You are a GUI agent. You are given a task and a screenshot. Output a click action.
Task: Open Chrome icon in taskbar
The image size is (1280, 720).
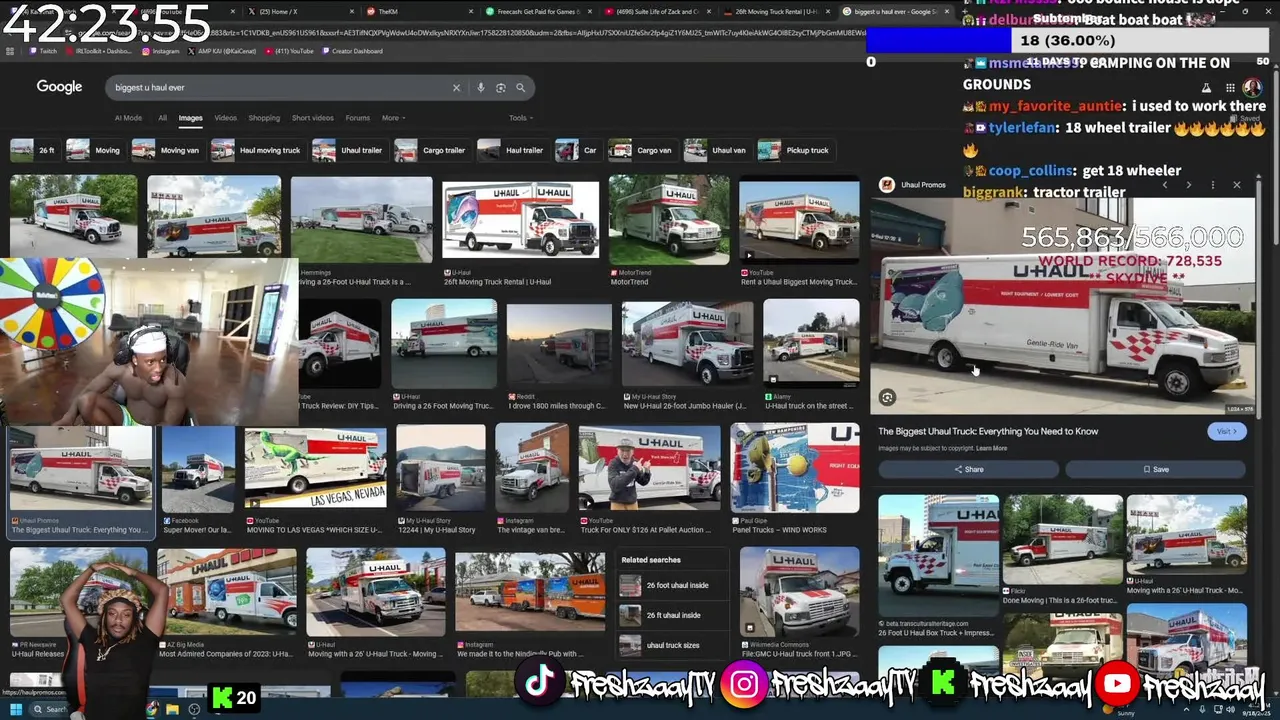[x=152, y=710]
